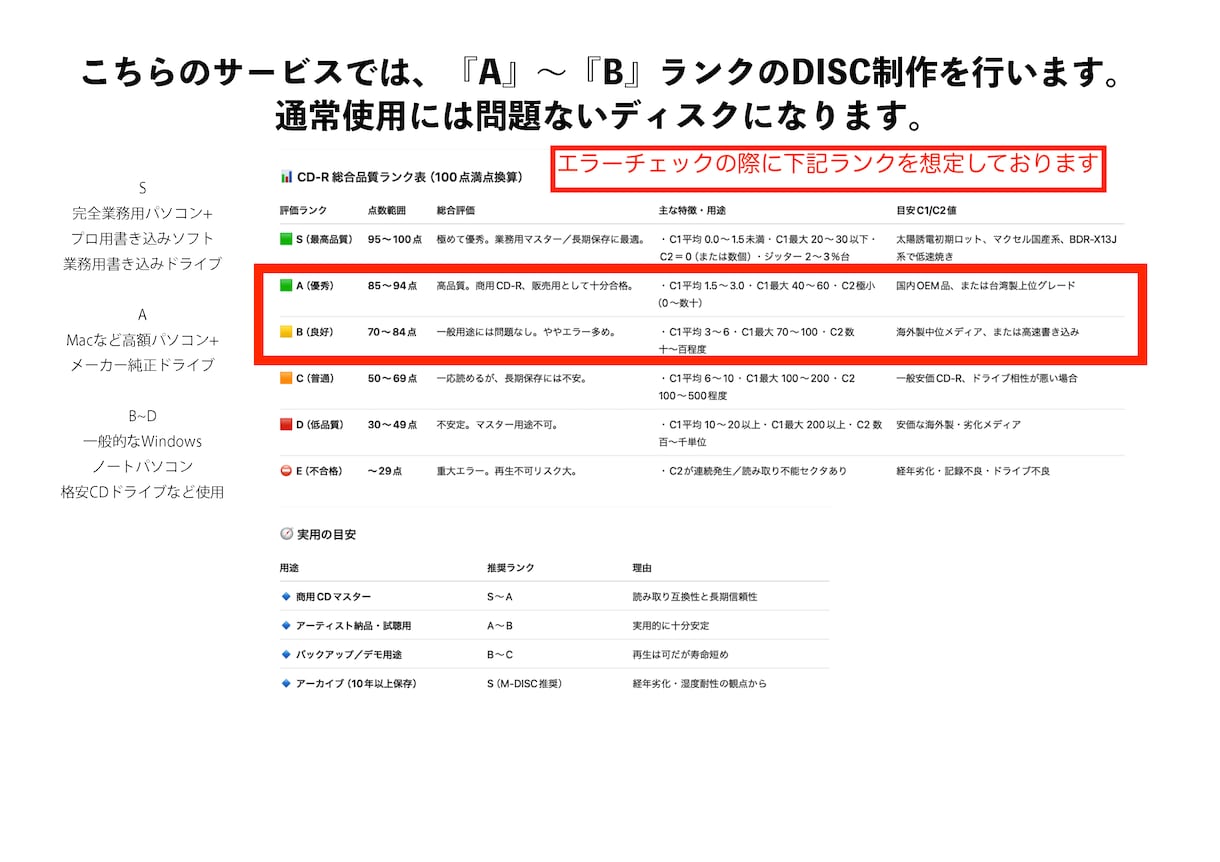Click the compass icon beside 実用の目安

pos(286,535)
